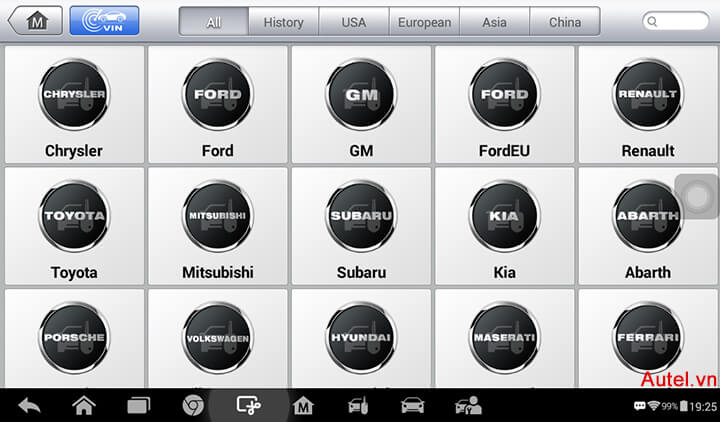The image size is (720, 422).
Task: Select the Maserati brand icon
Action: pyautogui.click(x=504, y=338)
